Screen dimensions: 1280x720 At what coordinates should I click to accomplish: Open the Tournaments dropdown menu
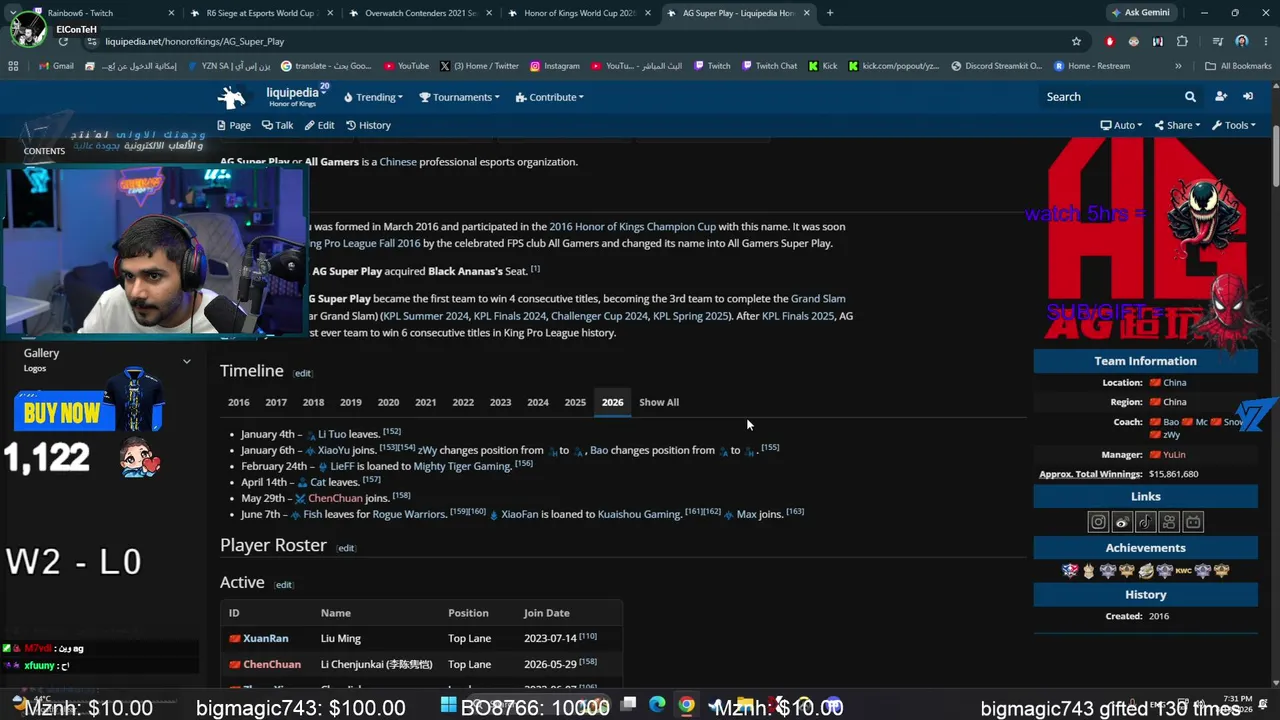460,97
